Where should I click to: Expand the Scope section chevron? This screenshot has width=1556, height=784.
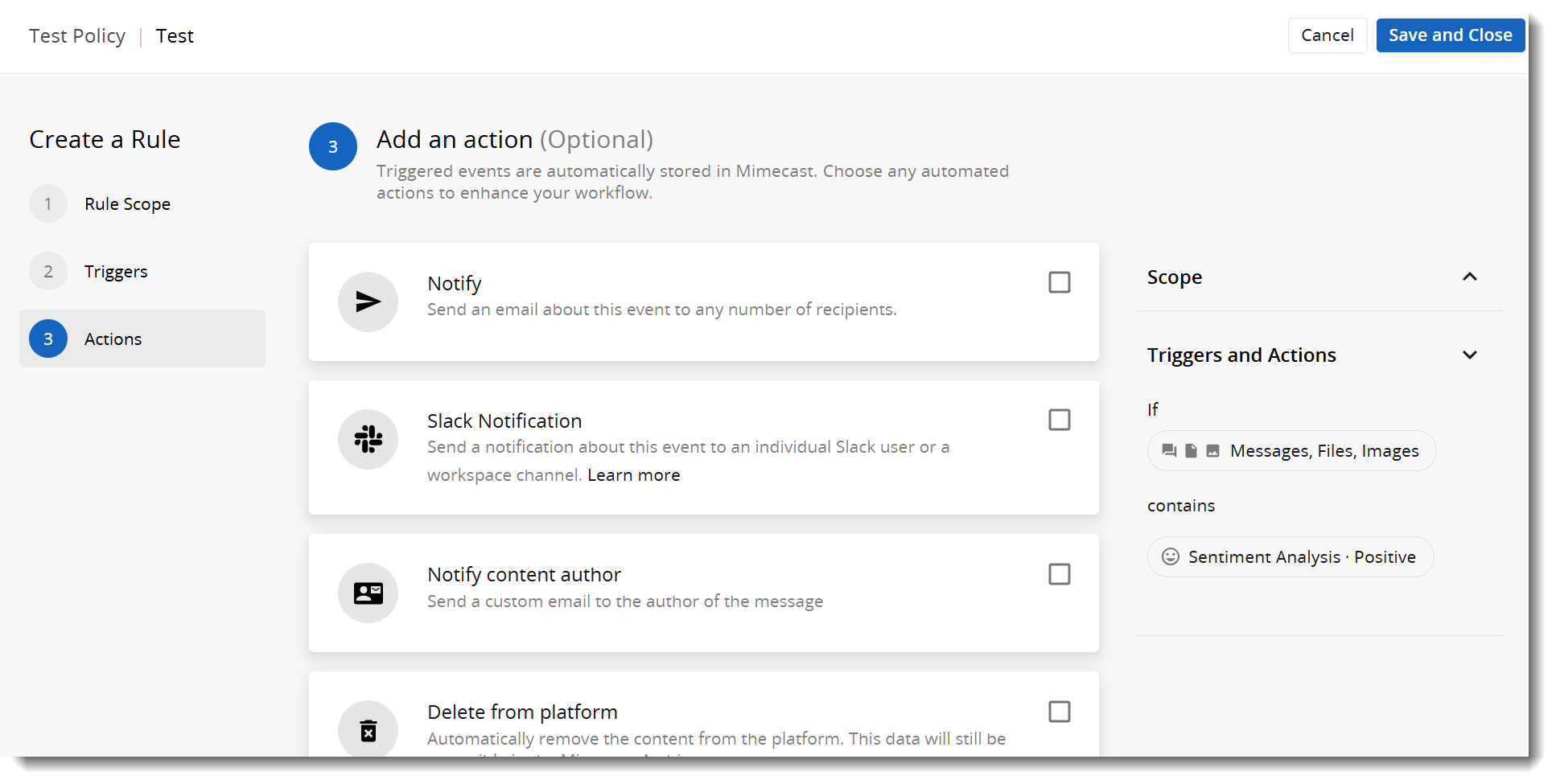click(x=1469, y=277)
